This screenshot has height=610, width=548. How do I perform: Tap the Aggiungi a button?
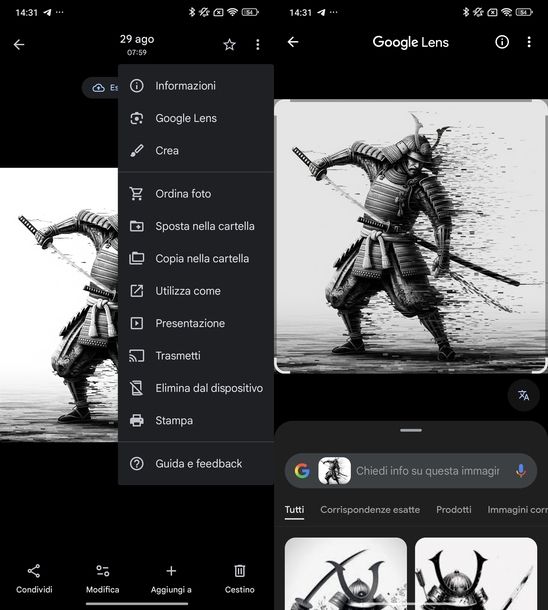click(171, 579)
